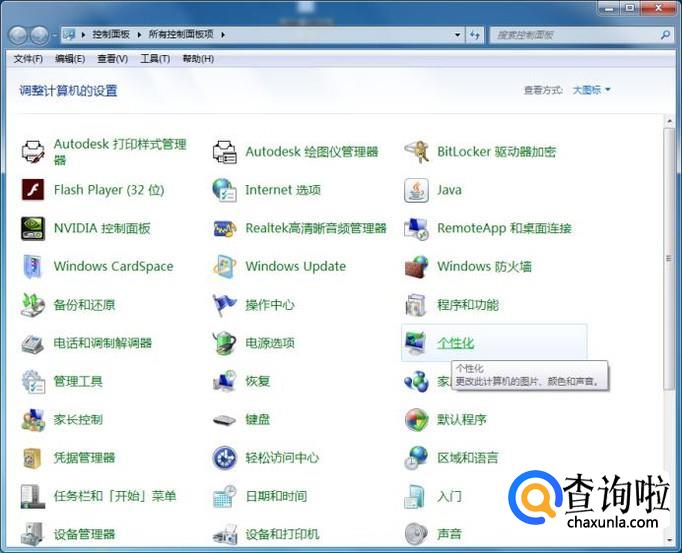The height and width of the screenshot is (553, 682).
Task: Click the search magnifier icon
Action: 665,35
